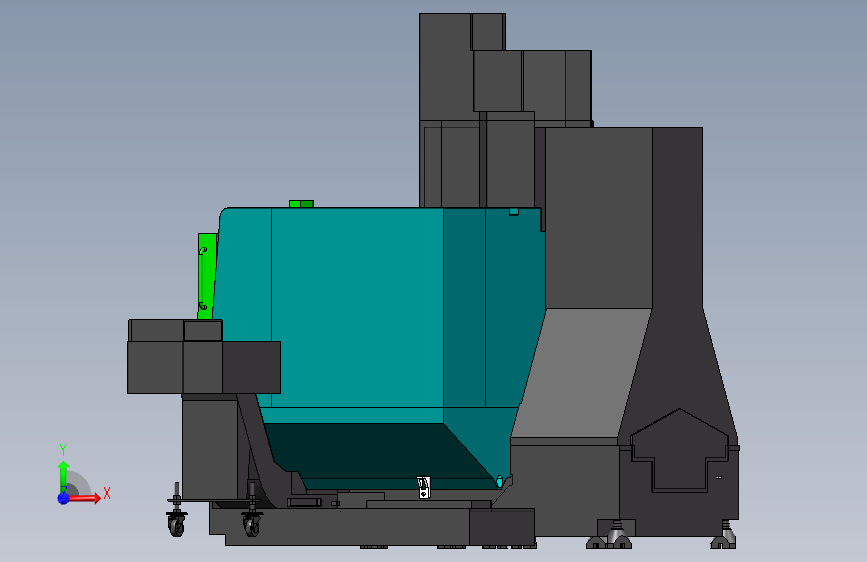Select the light gray sloped panel
Screen dimensions: 867x562
click(x=581, y=373)
